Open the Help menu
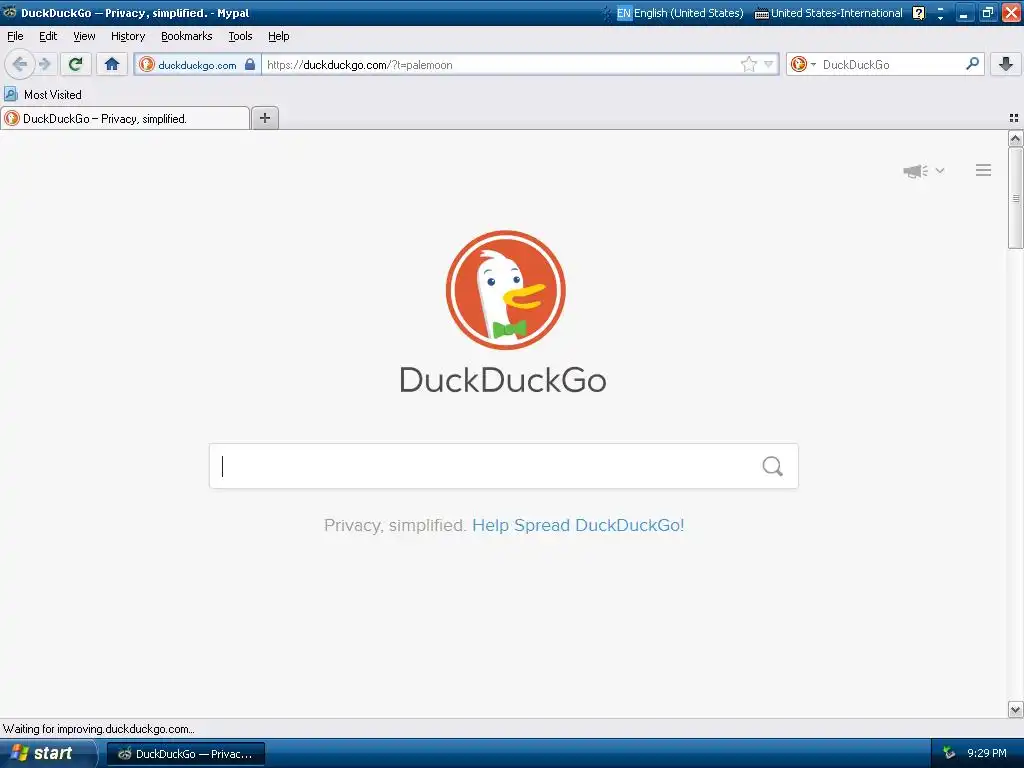The height and width of the screenshot is (768, 1024). [279, 37]
